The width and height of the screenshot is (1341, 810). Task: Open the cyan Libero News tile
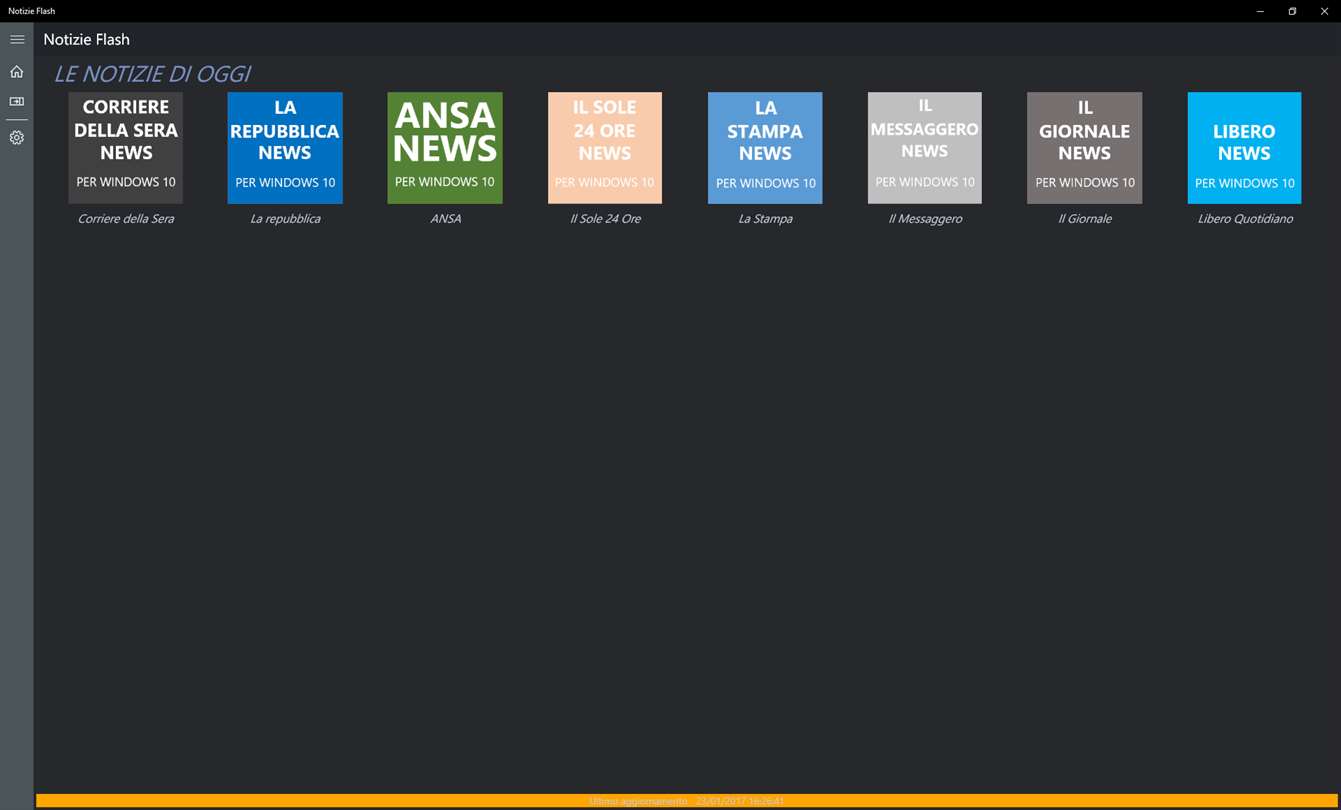click(1244, 148)
